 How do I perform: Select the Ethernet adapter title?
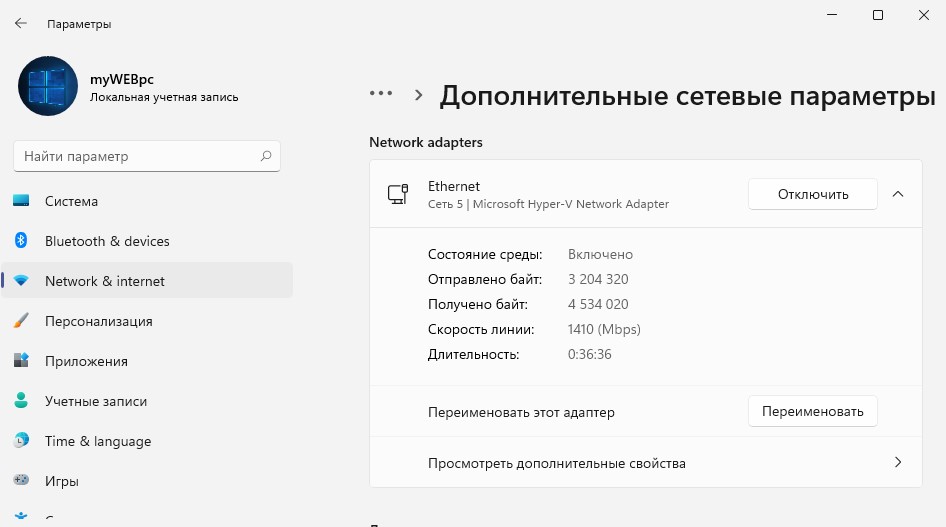[x=454, y=186]
